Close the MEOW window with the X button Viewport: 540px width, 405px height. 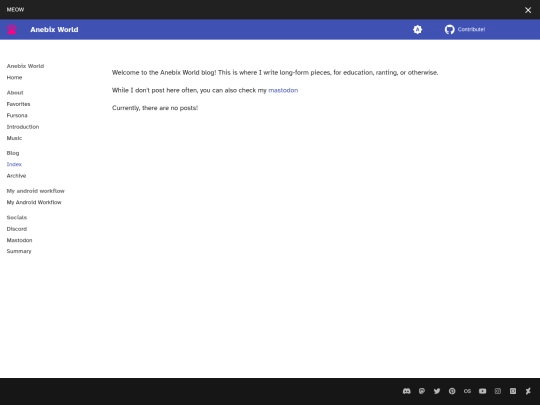click(x=528, y=10)
